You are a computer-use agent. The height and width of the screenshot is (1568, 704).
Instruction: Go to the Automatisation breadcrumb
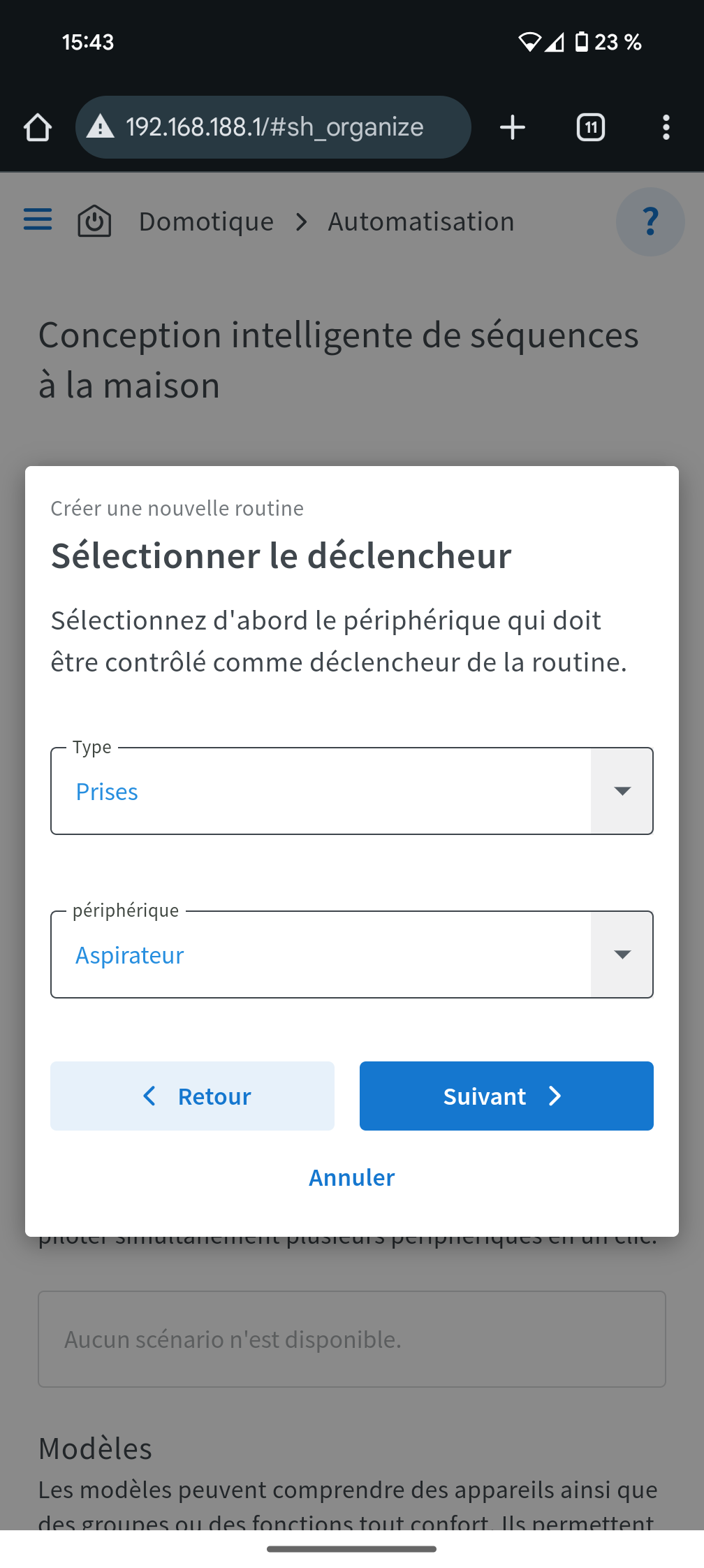click(x=421, y=222)
